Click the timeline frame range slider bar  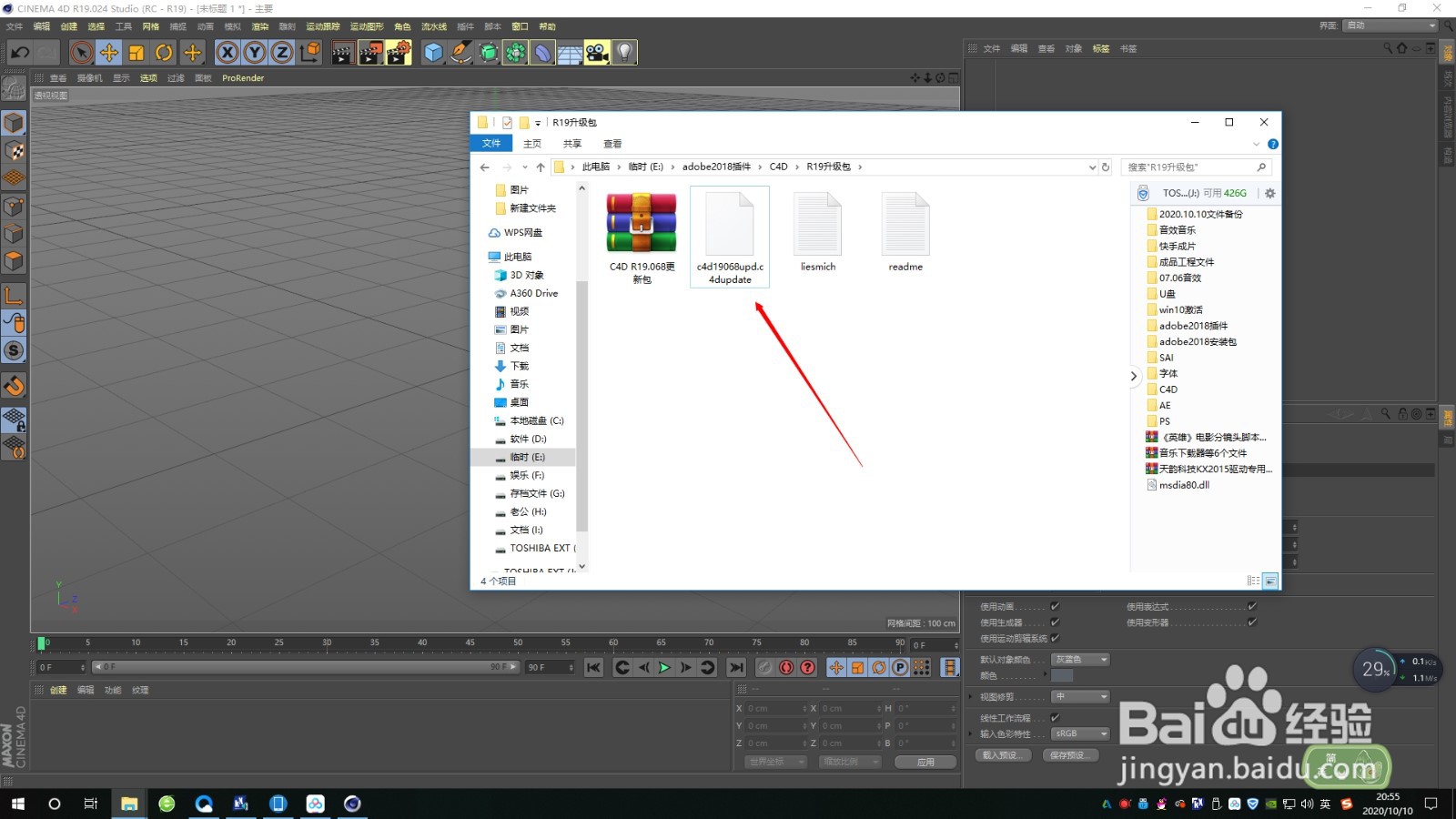pos(305,667)
